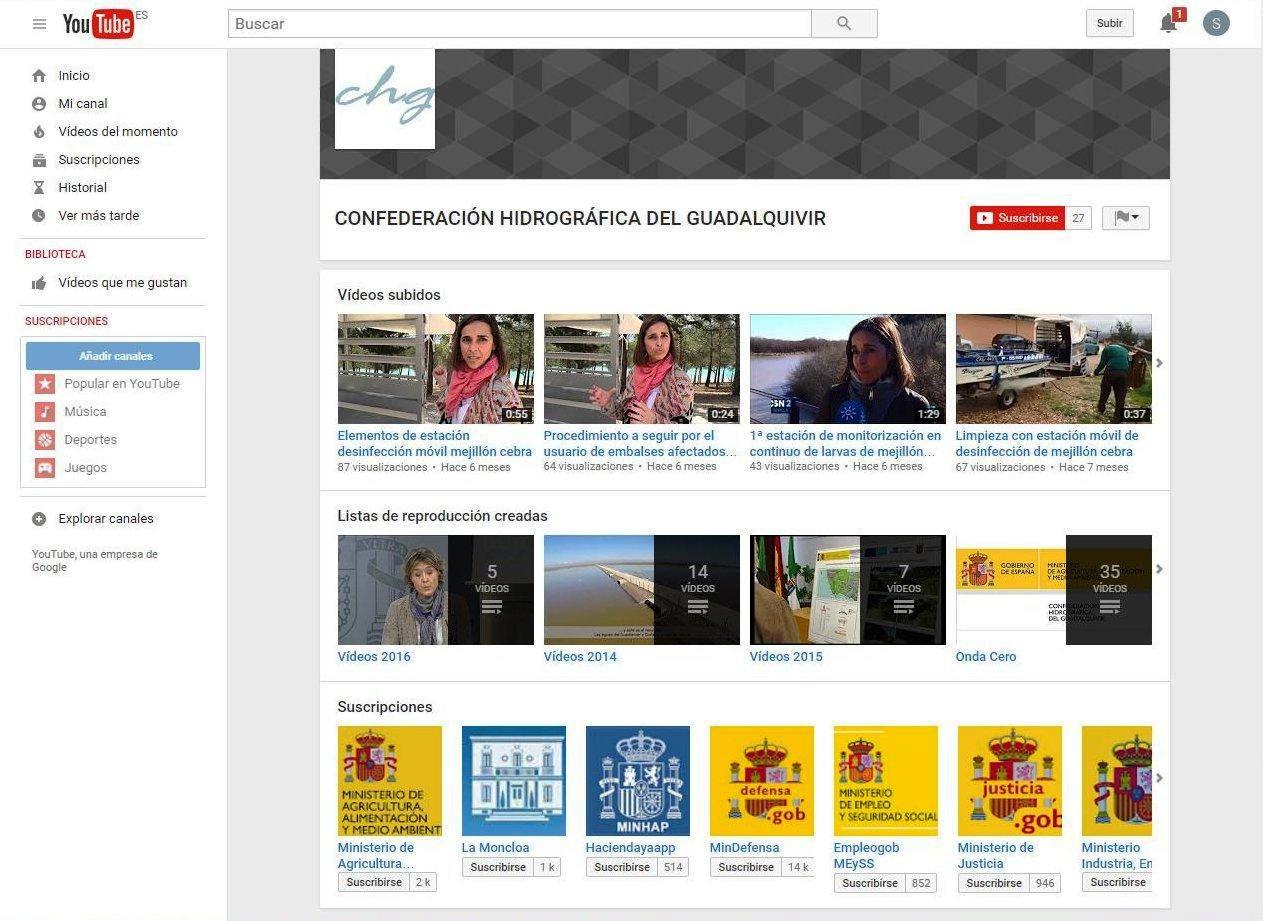Open Vídeos del momento
Screen dimensions: 1263x921
(x=118, y=132)
